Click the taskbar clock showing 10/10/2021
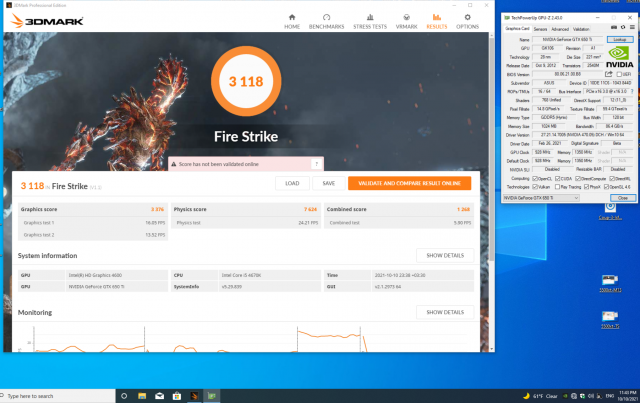 (627, 396)
